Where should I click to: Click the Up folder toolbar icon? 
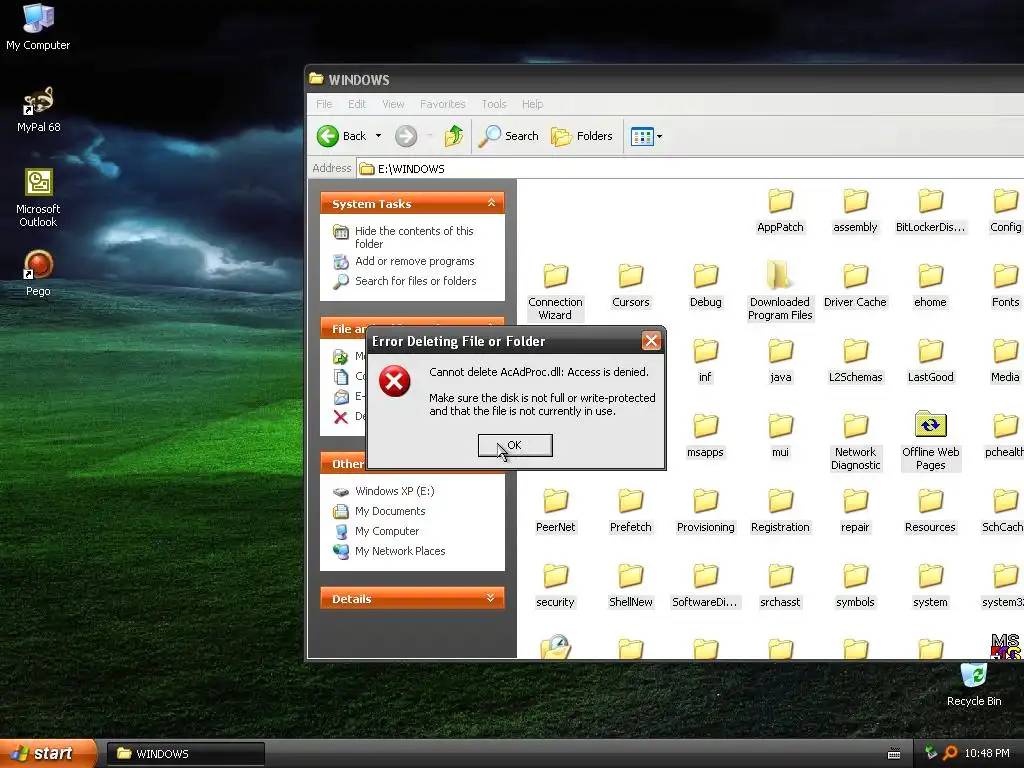[x=454, y=136]
